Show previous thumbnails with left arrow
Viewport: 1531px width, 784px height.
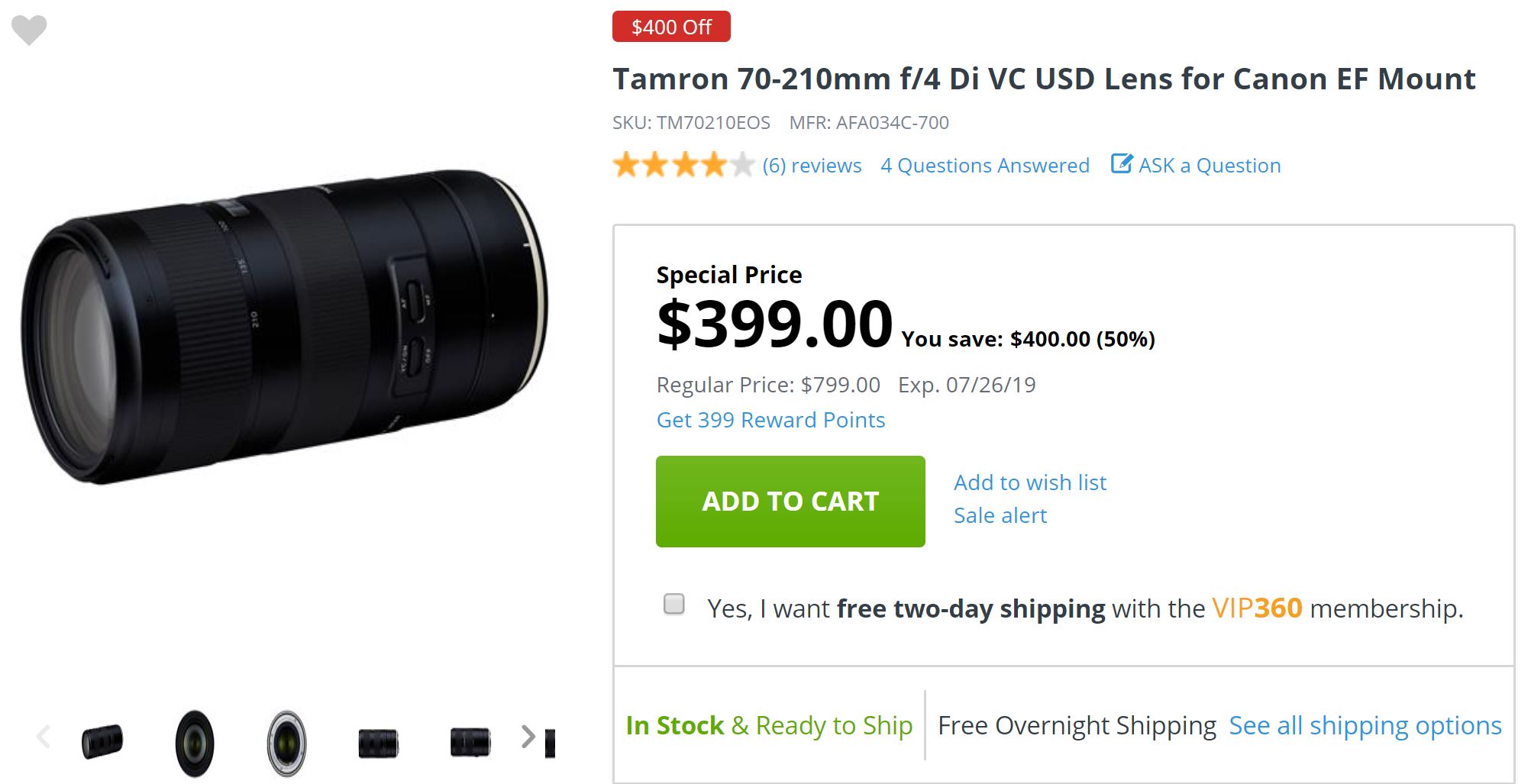pyautogui.click(x=44, y=737)
